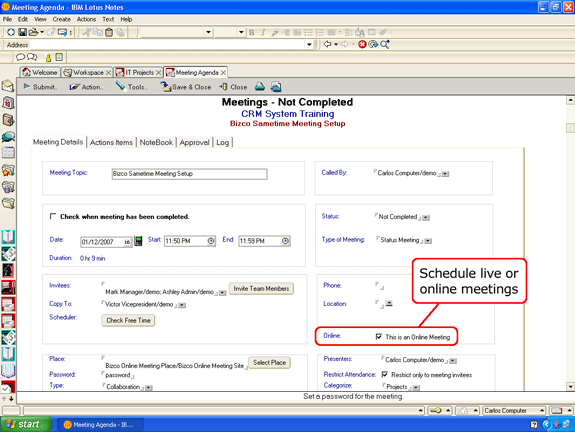
Task: Click the Select Place button
Action: pyautogui.click(x=270, y=362)
